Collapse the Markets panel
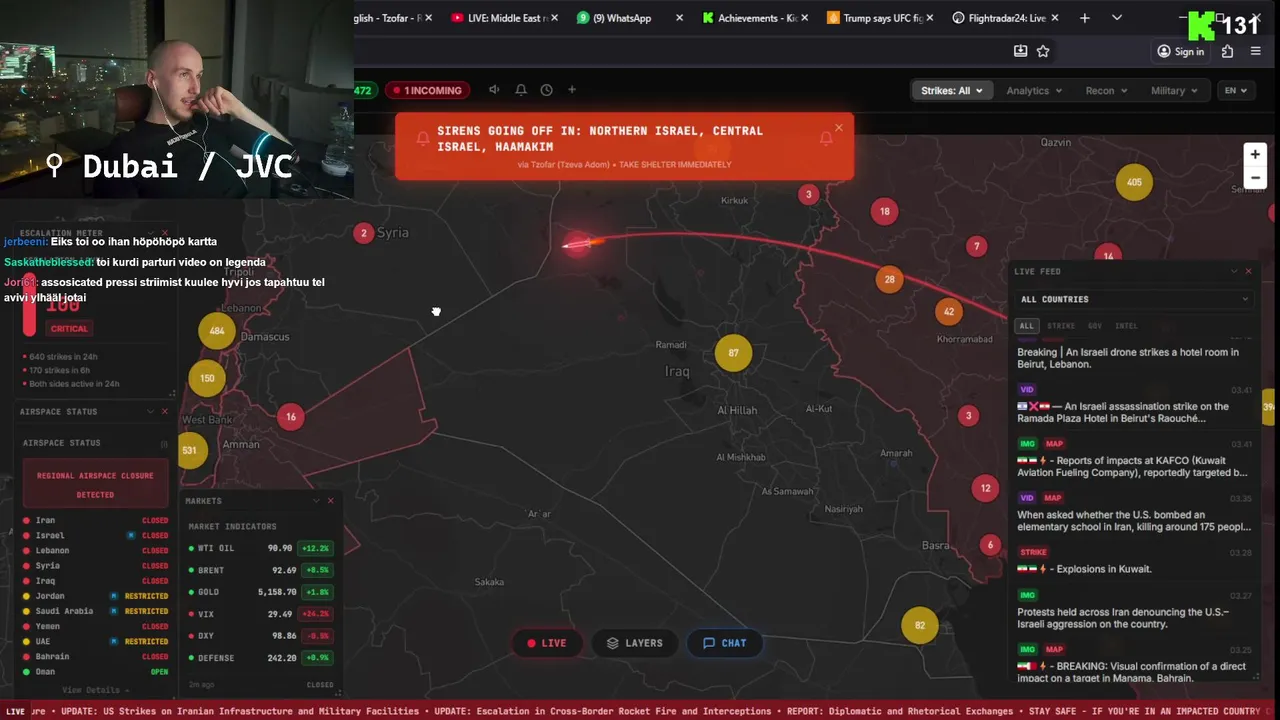Viewport: 1280px width, 720px height. tap(316, 500)
